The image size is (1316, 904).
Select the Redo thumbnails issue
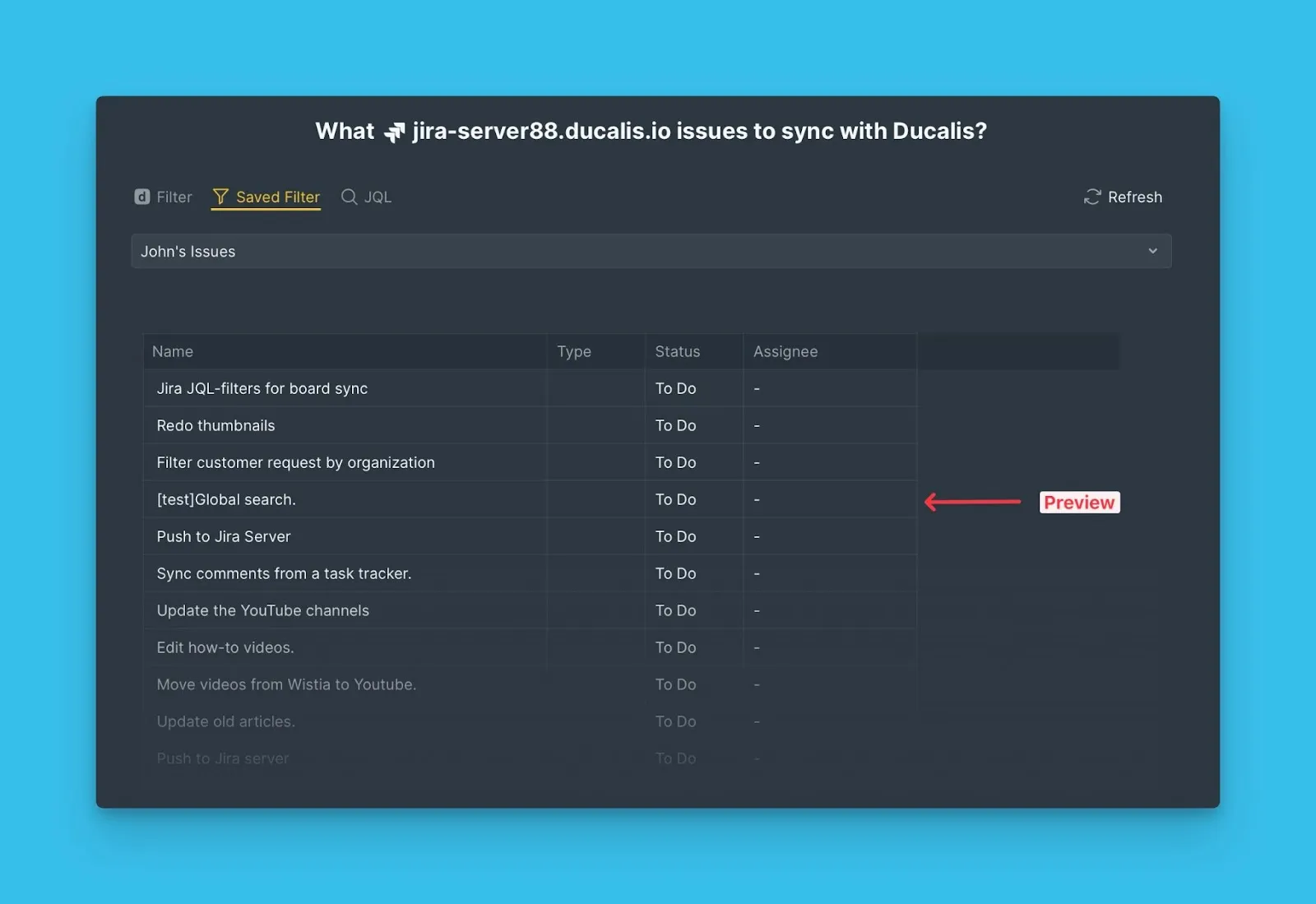coord(215,425)
